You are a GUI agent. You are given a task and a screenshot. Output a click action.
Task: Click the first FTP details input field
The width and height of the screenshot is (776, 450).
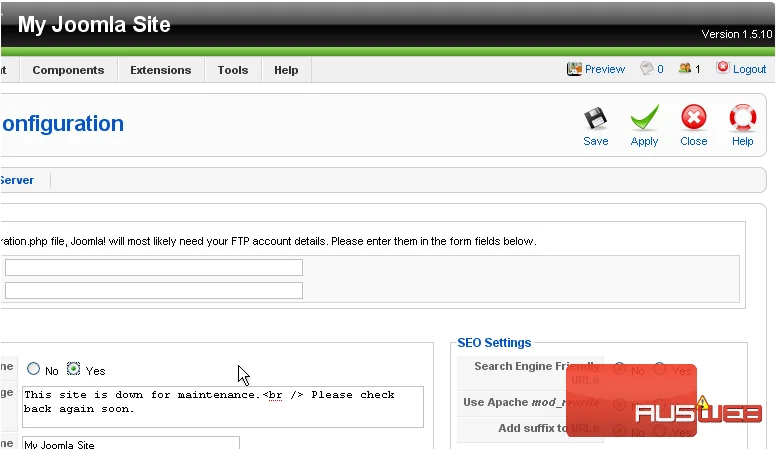click(154, 267)
